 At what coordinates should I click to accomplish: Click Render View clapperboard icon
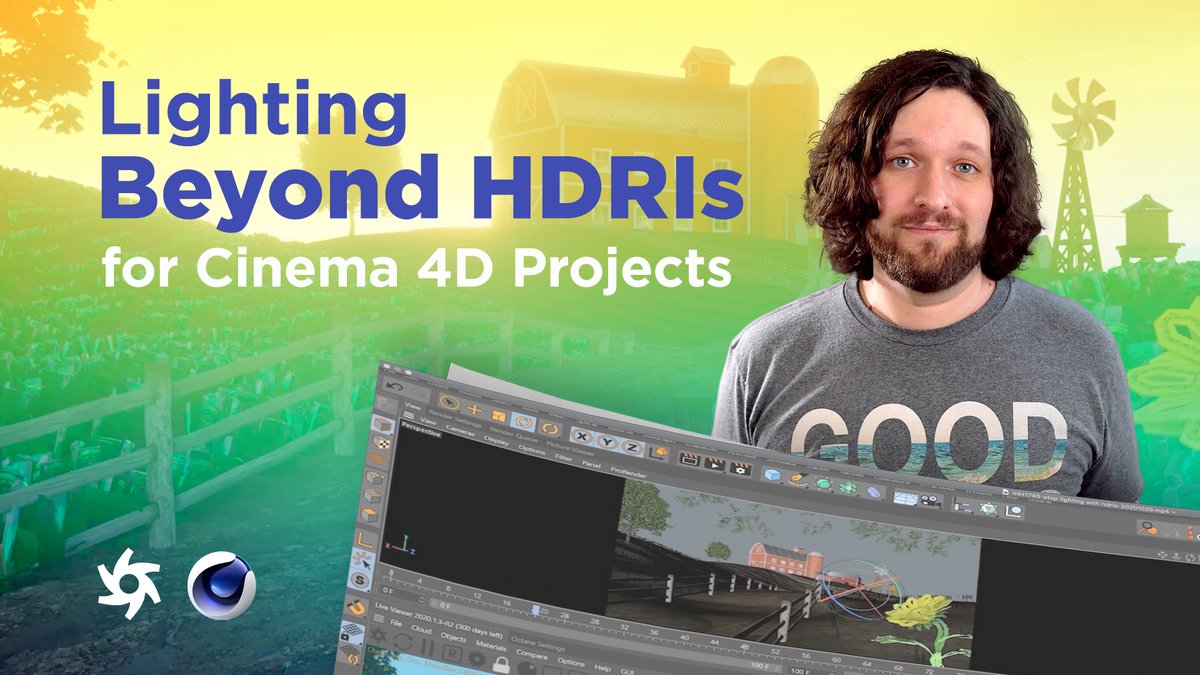coord(689,459)
